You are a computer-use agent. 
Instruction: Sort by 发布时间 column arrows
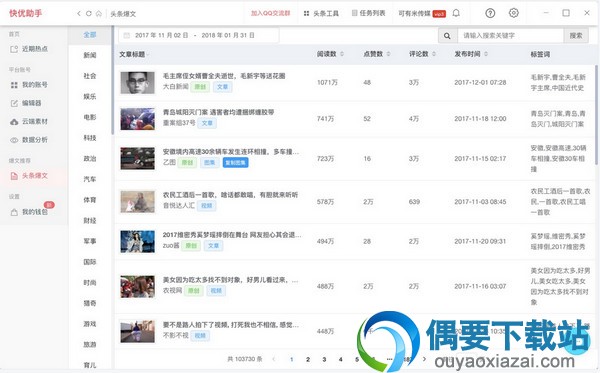pyautogui.click(x=486, y=54)
